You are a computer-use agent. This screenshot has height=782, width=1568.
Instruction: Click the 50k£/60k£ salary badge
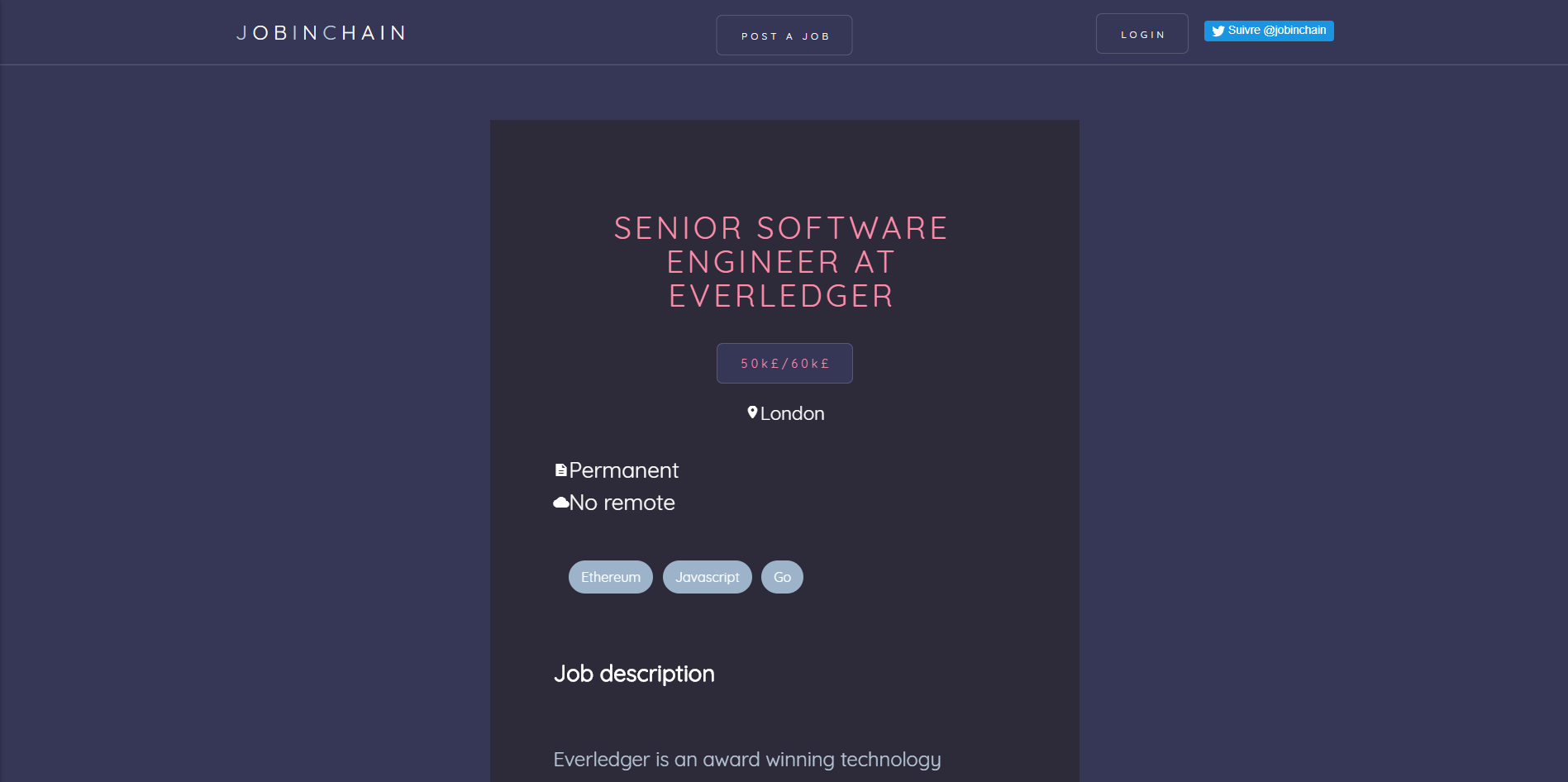pos(784,363)
